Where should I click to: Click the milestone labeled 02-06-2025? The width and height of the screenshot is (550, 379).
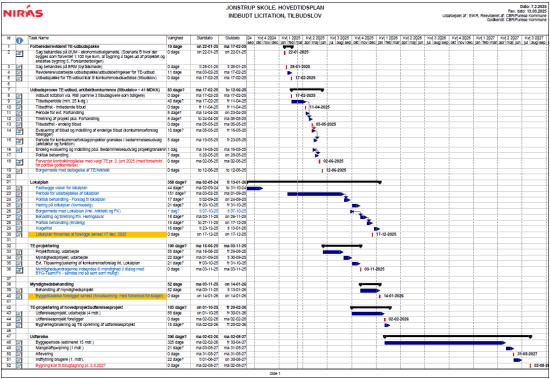(320, 162)
